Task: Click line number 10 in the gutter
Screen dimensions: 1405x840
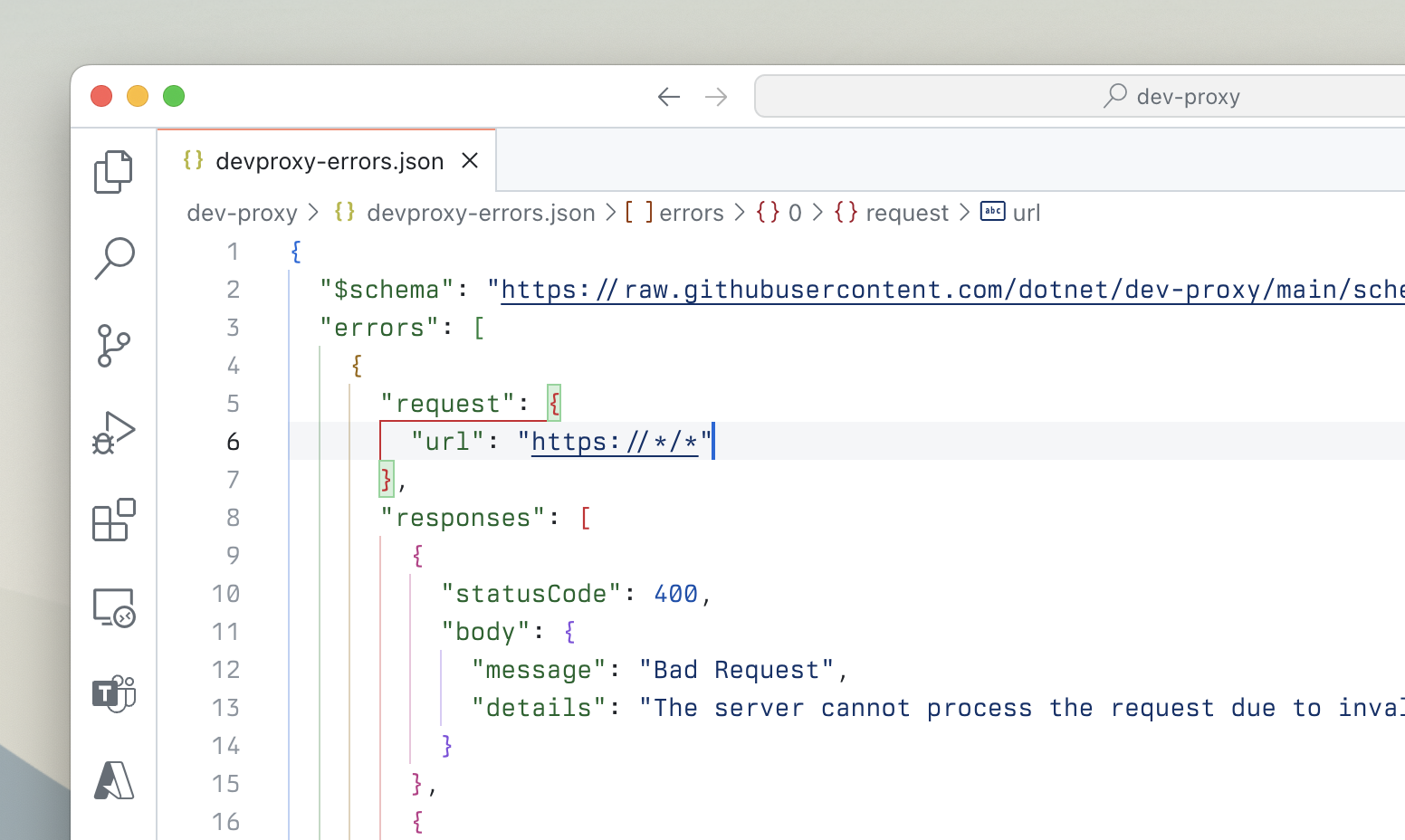Action: pyautogui.click(x=226, y=593)
